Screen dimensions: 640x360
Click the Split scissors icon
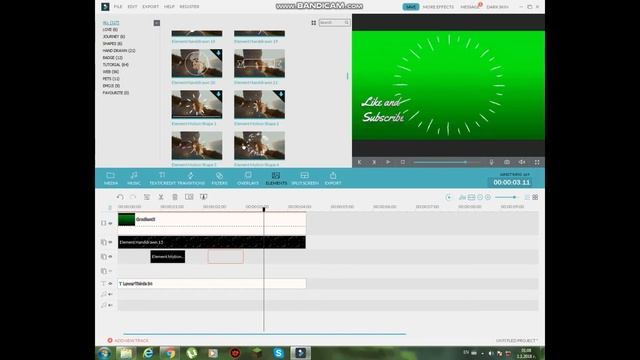pos(161,197)
